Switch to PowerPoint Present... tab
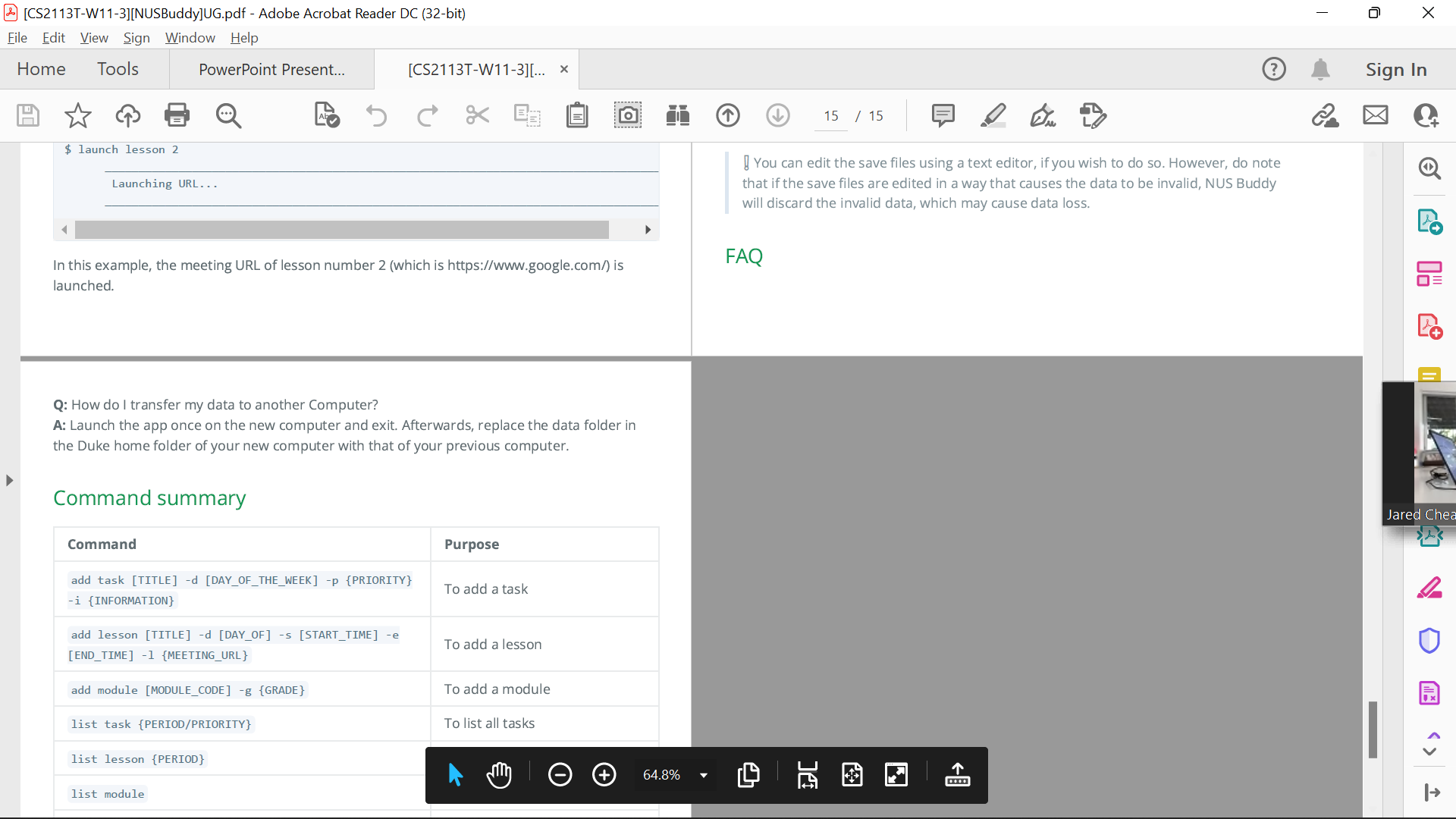The height and width of the screenshot is (819, 1456). [271, 70]
